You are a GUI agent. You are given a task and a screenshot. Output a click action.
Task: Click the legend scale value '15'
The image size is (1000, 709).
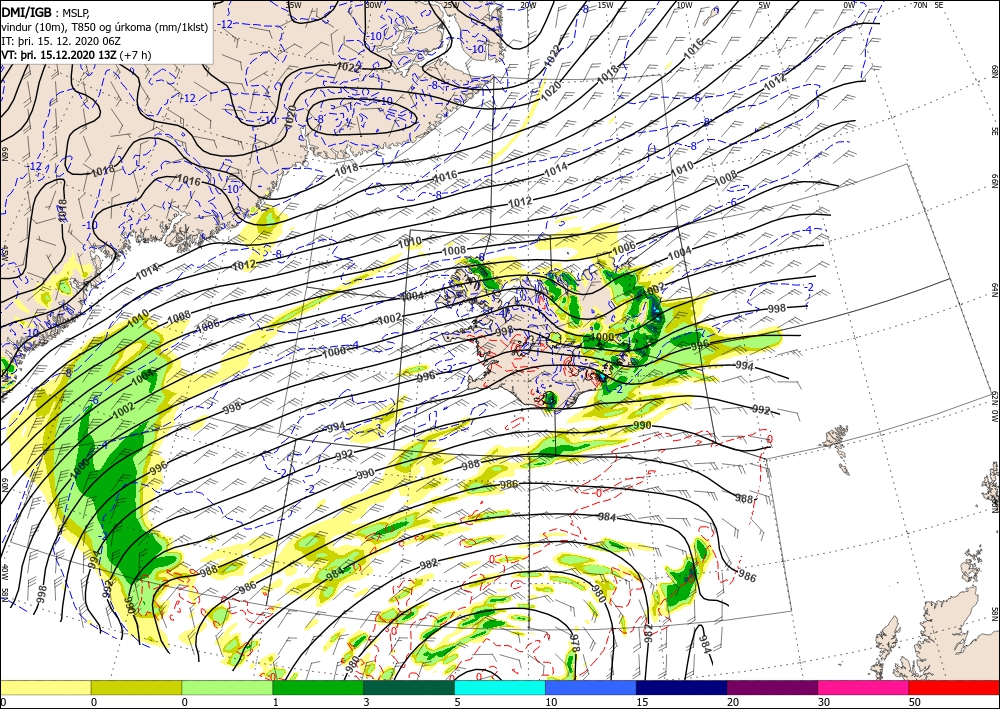click(642, 702)
